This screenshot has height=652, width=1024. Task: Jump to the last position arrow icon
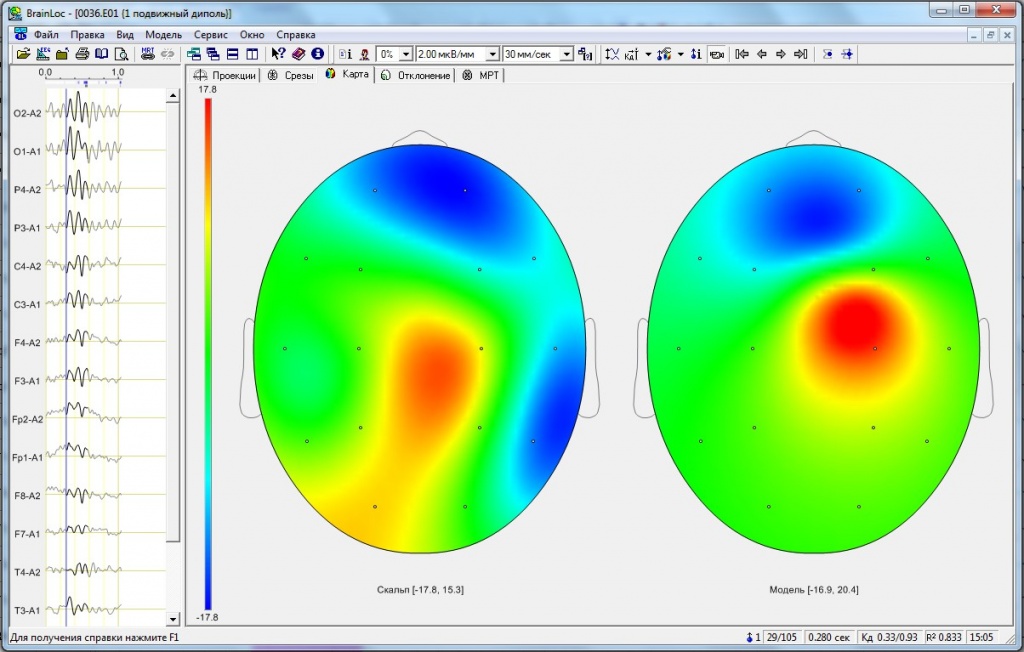pyautogui.click(x=801, y=54)
